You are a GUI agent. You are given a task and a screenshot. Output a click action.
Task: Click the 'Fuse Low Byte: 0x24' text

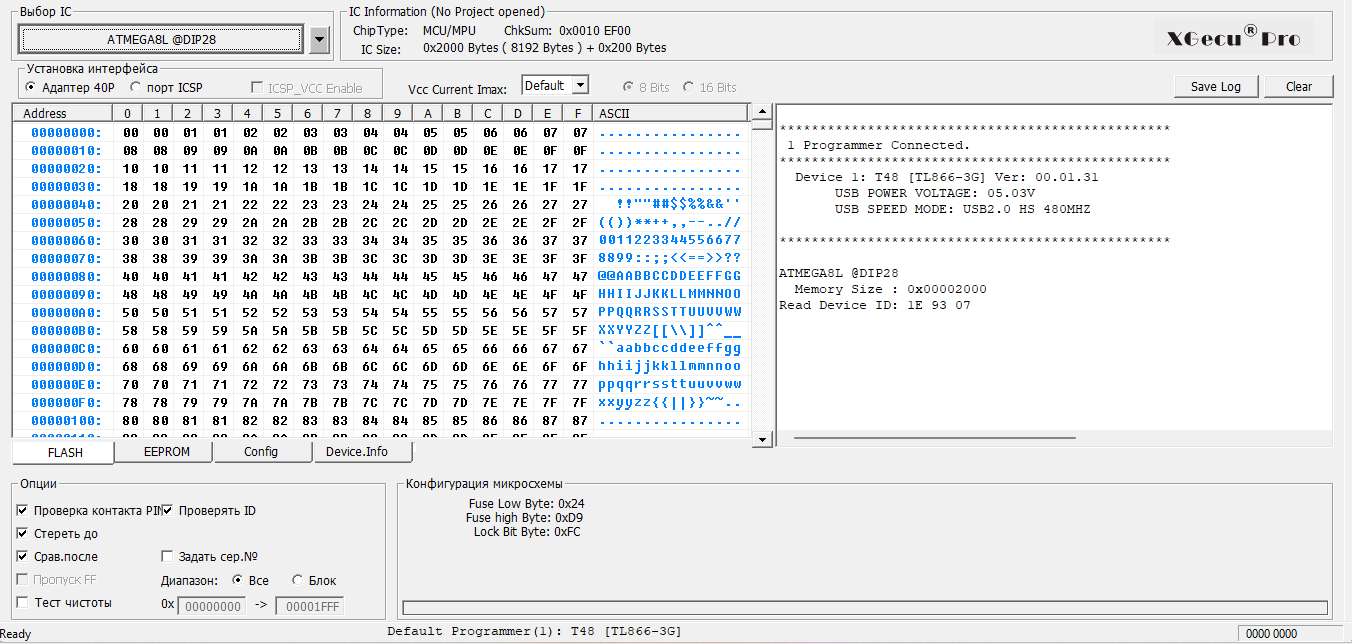coord(526,504)
